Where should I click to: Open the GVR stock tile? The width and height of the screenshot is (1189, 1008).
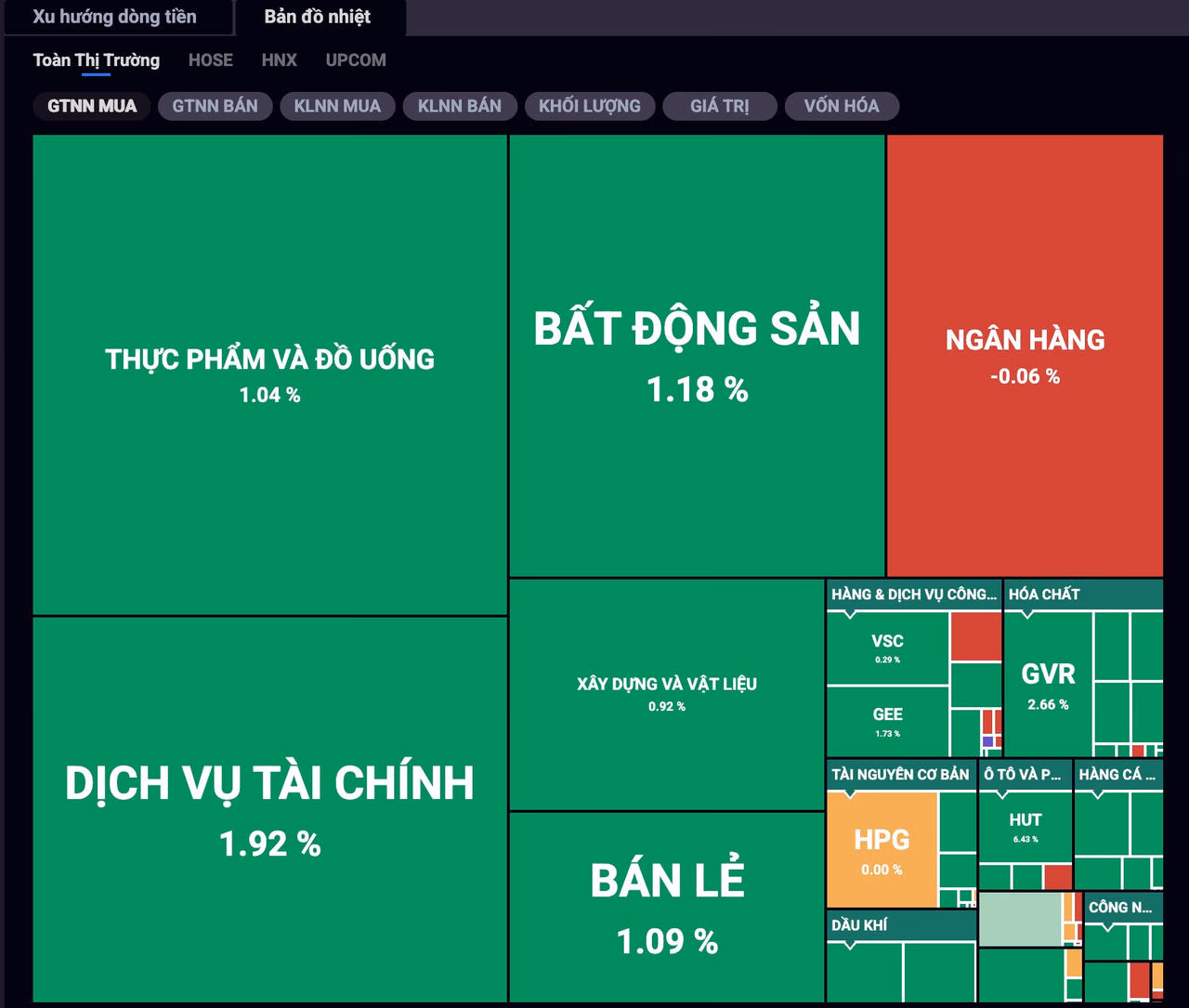(x=1048, y=683)
